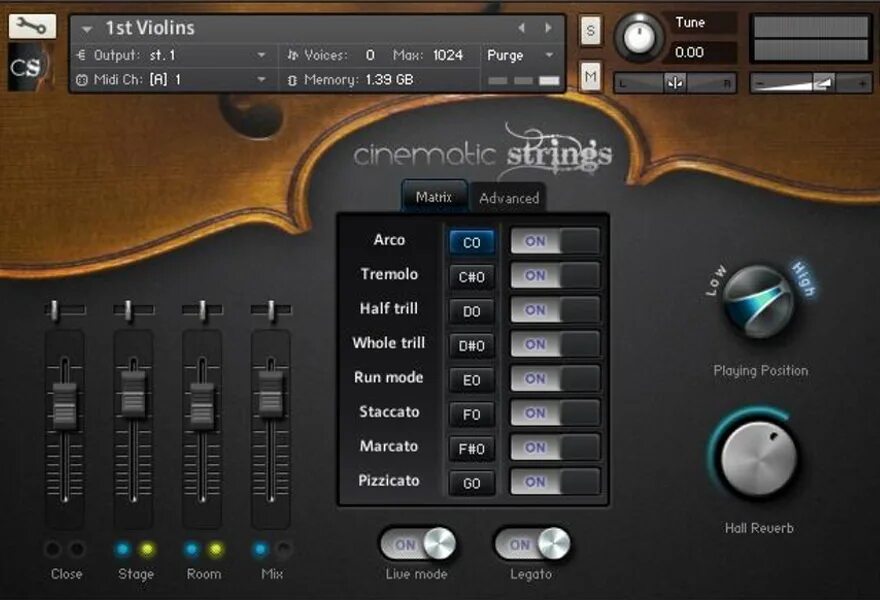Click the Room pan slider above the fader
The height and width of the screenshot is (600, 880).
202,310
